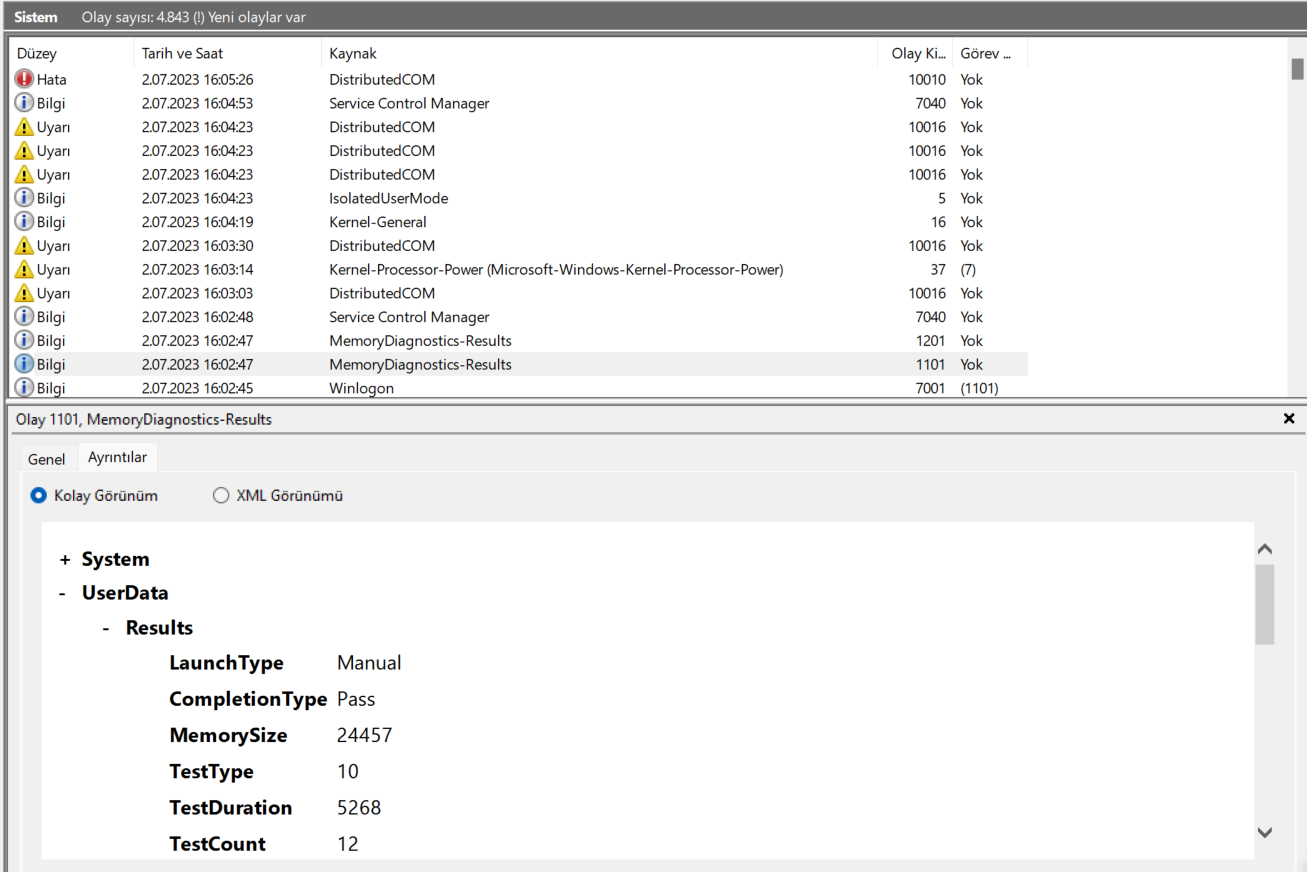Click the info icon beside the IsolatedUserMode event
The width and height of the screenshot is (1307, 872).
click(24, 198)
